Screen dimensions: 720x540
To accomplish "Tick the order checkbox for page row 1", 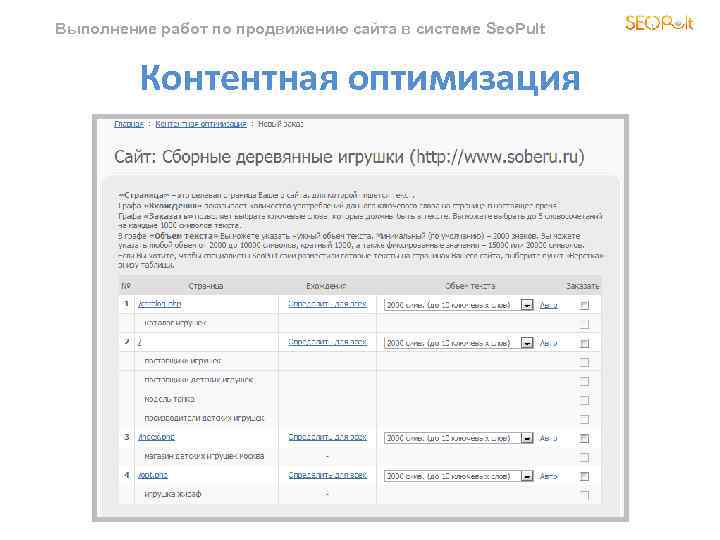I will pos(584,305).
